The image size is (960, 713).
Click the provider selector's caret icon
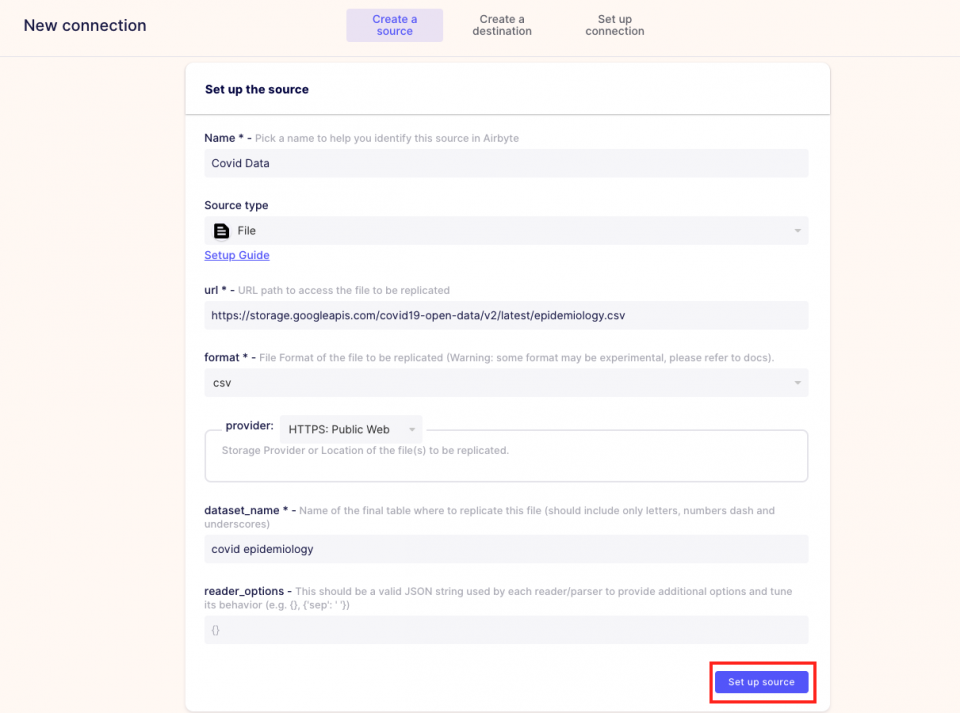[411, 430]
